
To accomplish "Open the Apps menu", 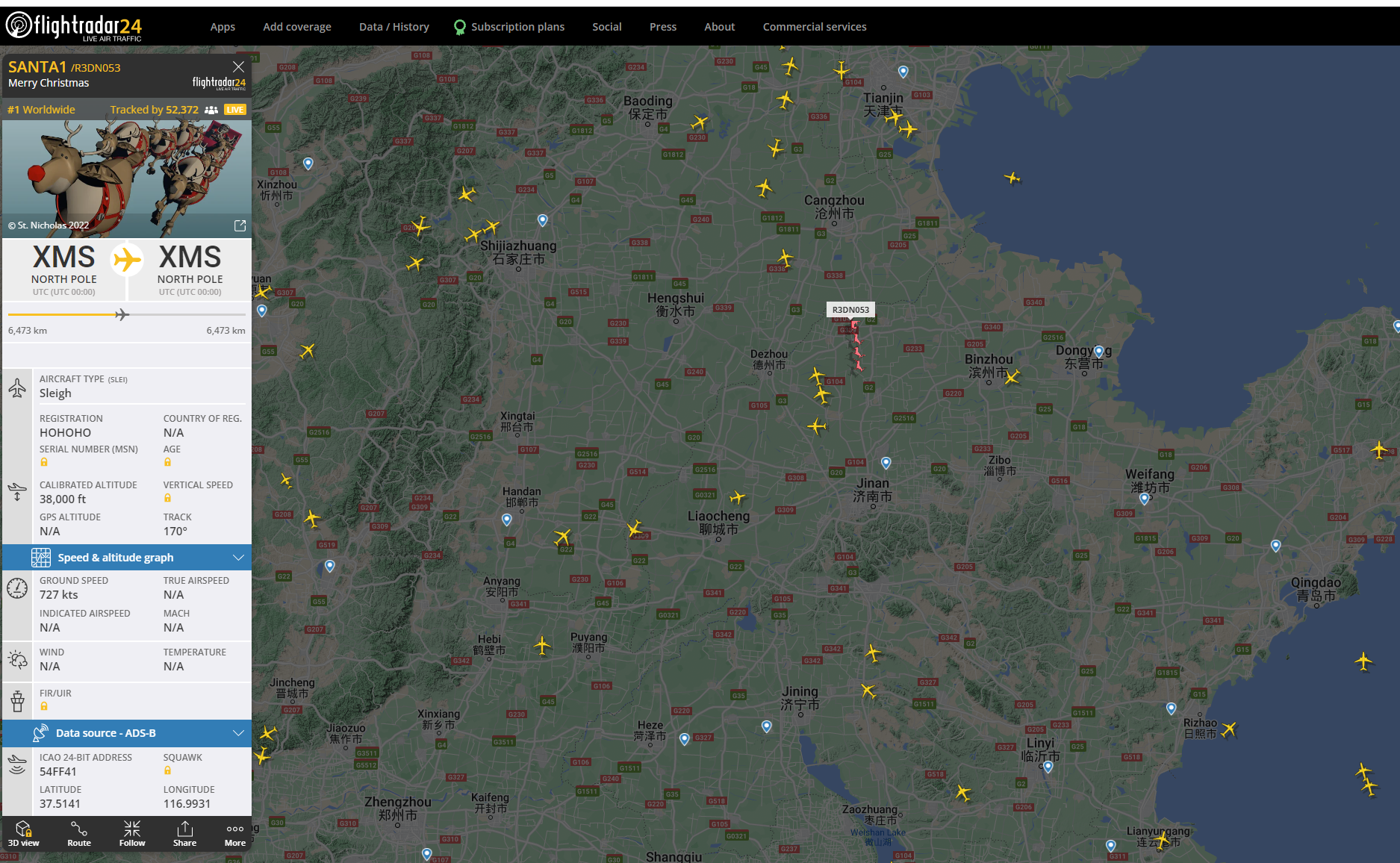I will 223,27.
